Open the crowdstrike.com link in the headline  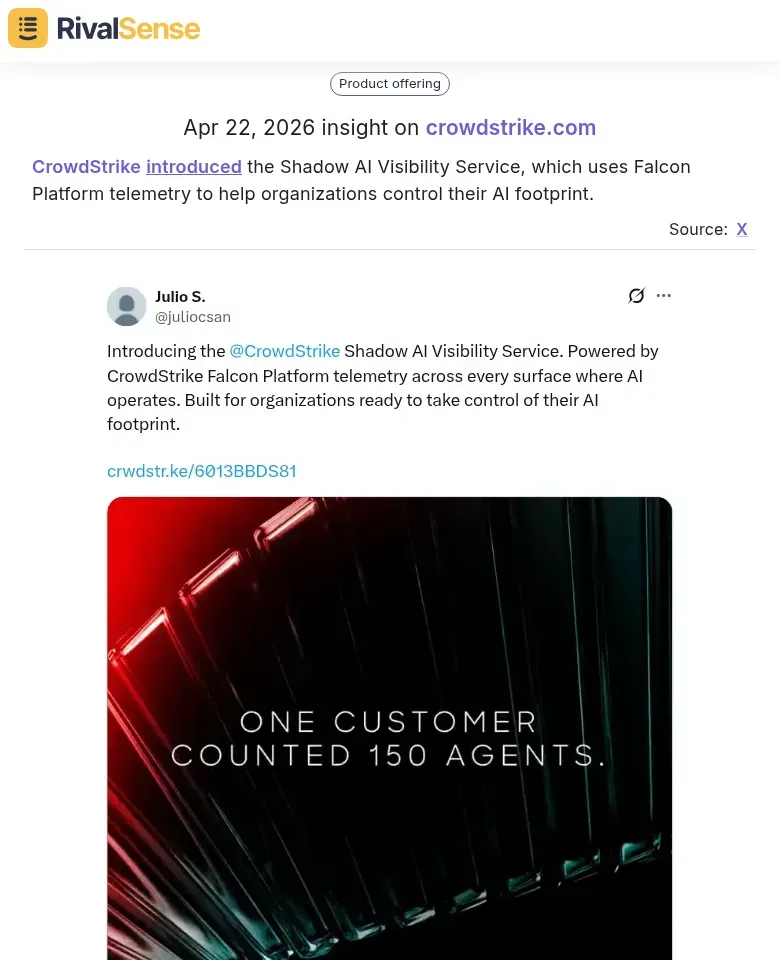coord(511,128)
